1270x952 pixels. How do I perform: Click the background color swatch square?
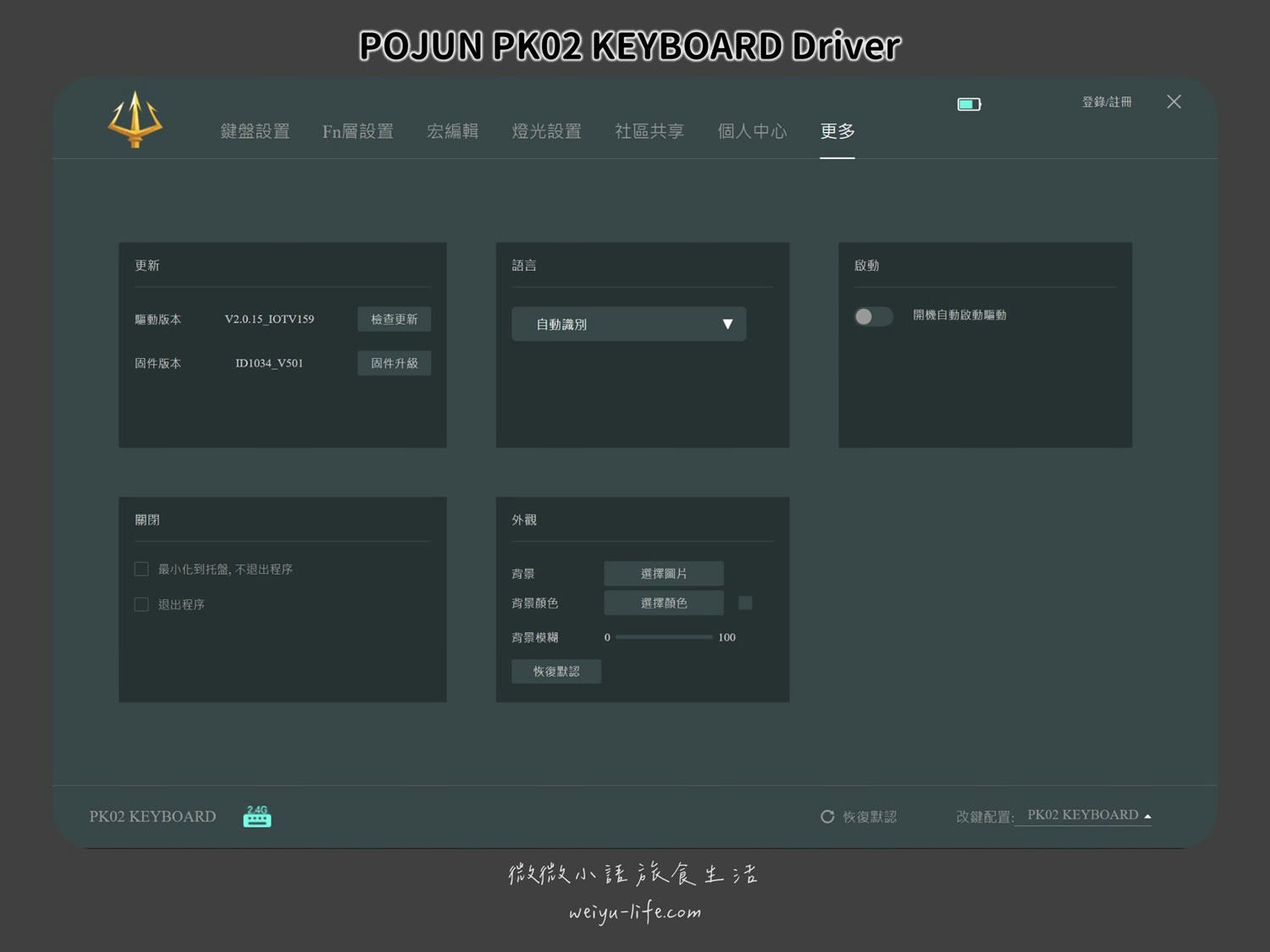coord(745,603)
